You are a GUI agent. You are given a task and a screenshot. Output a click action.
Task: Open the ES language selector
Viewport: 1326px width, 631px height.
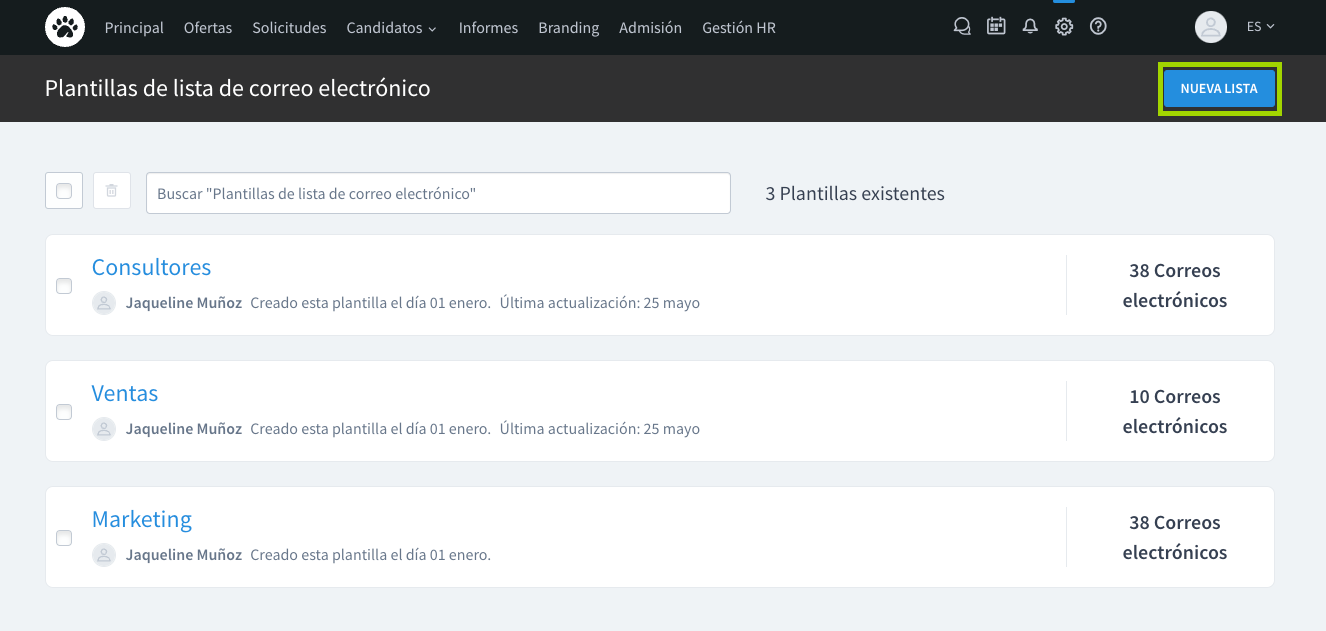click(1261, 27)
